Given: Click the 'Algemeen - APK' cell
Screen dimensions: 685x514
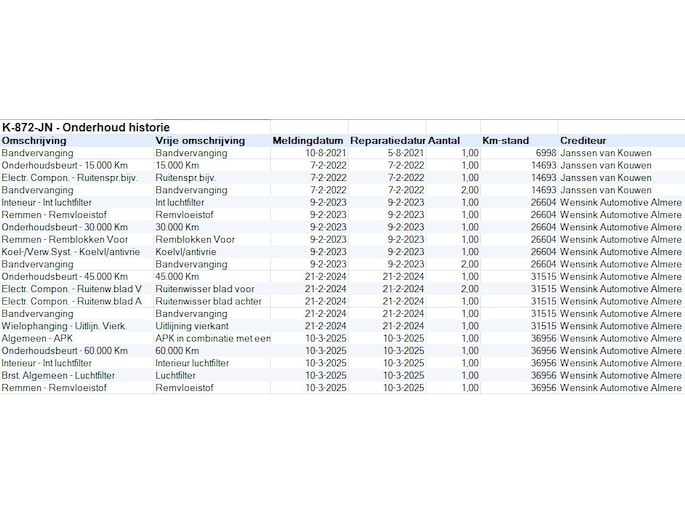Looking at the screenshot, I should click(x=38, y=338).
